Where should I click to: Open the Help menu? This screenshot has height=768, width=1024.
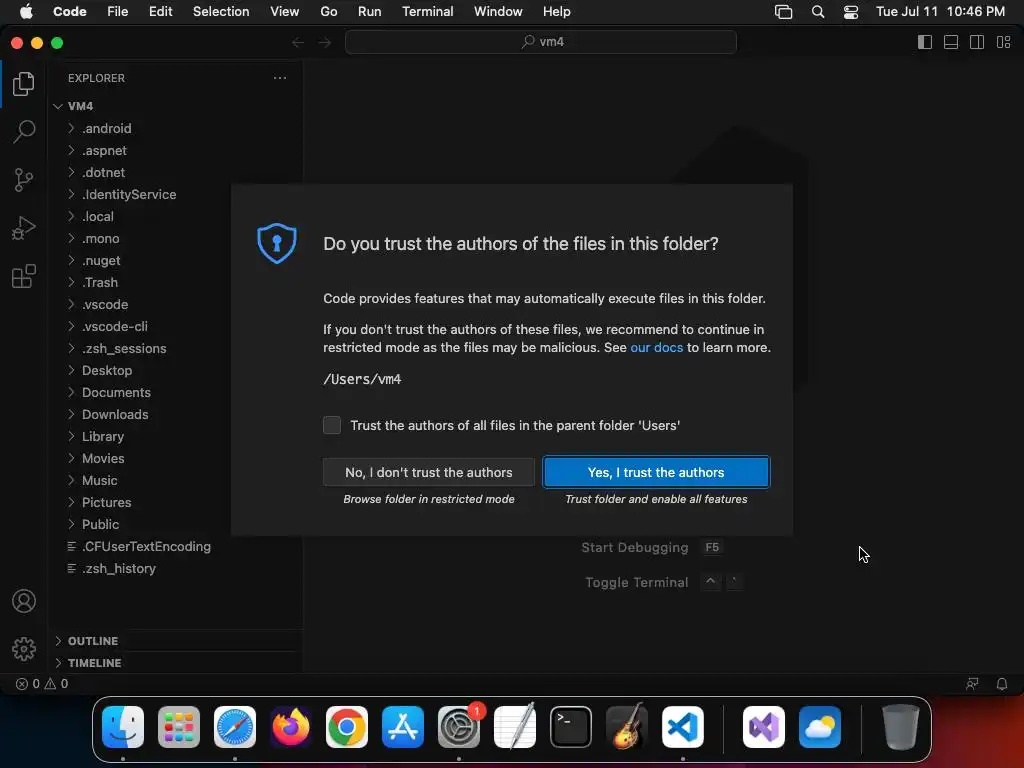click(x=556, y=12)
